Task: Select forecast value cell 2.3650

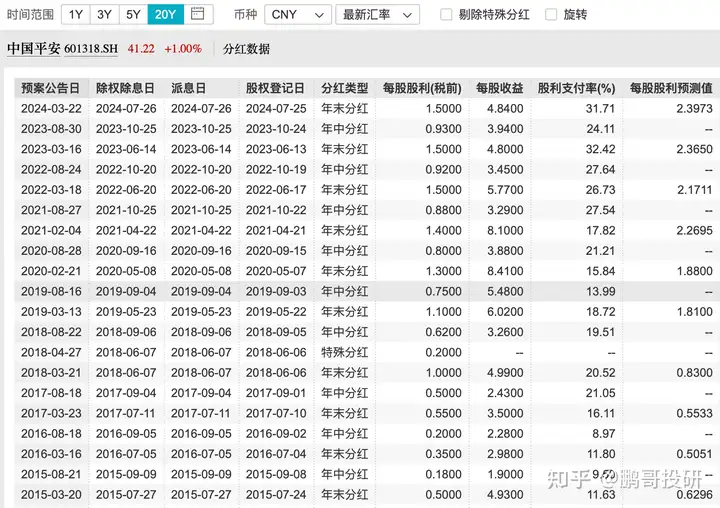Action: [x=694, y=149]
